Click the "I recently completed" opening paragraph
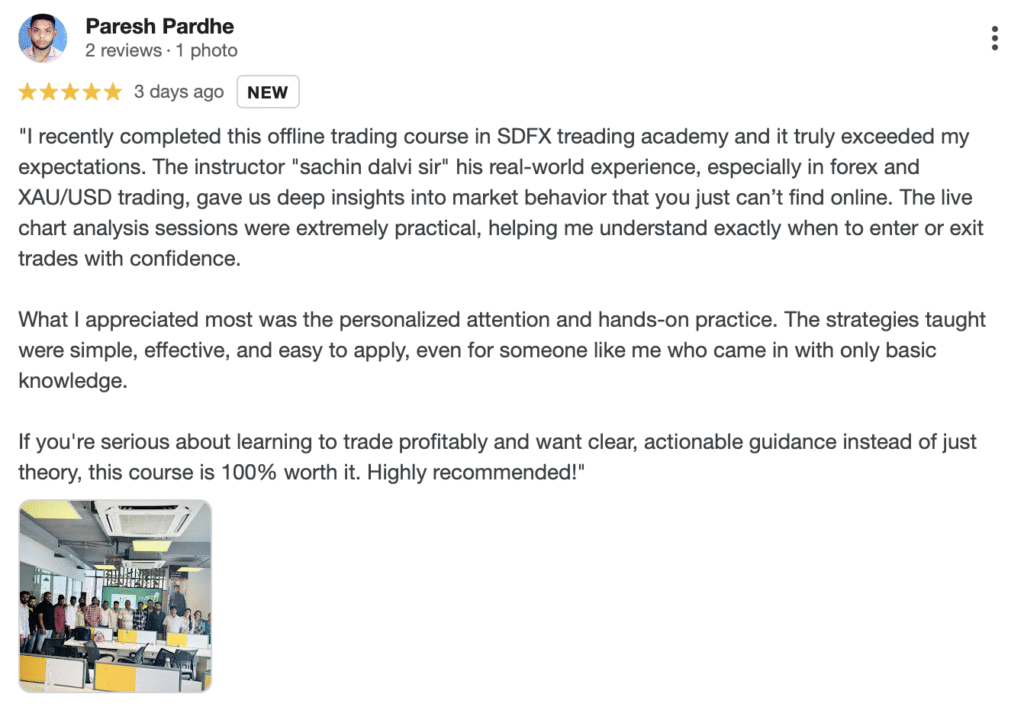This screenshot has width=1024, height=710. pyautogui.click(x=500, y=197)
